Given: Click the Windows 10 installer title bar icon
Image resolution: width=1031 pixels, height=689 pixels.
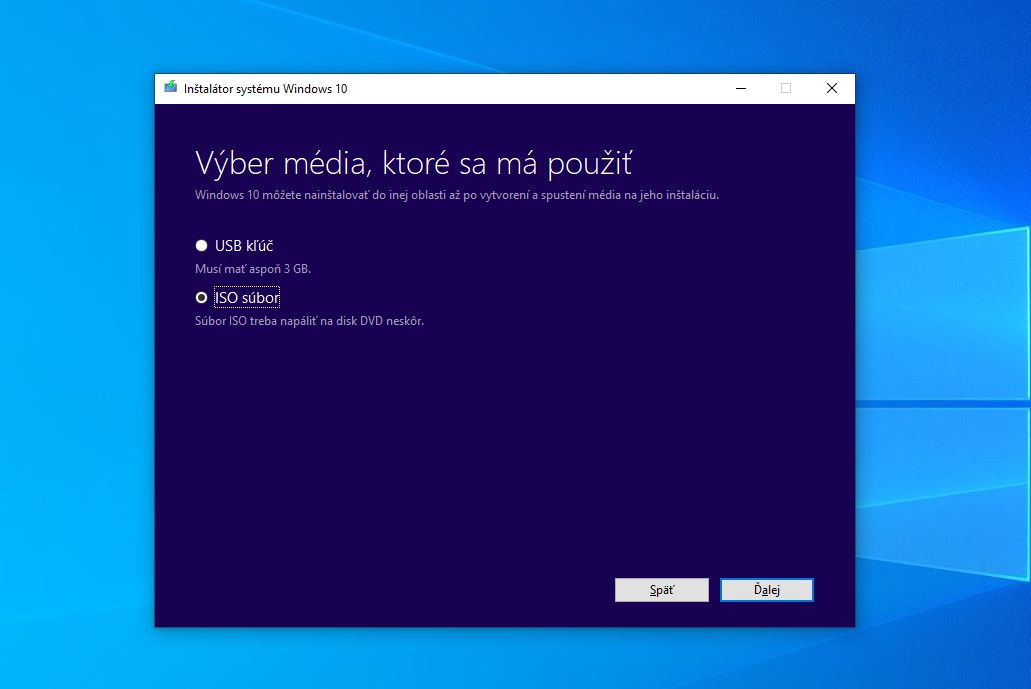Looking at the screenshot, I should (x=171, y=87).
